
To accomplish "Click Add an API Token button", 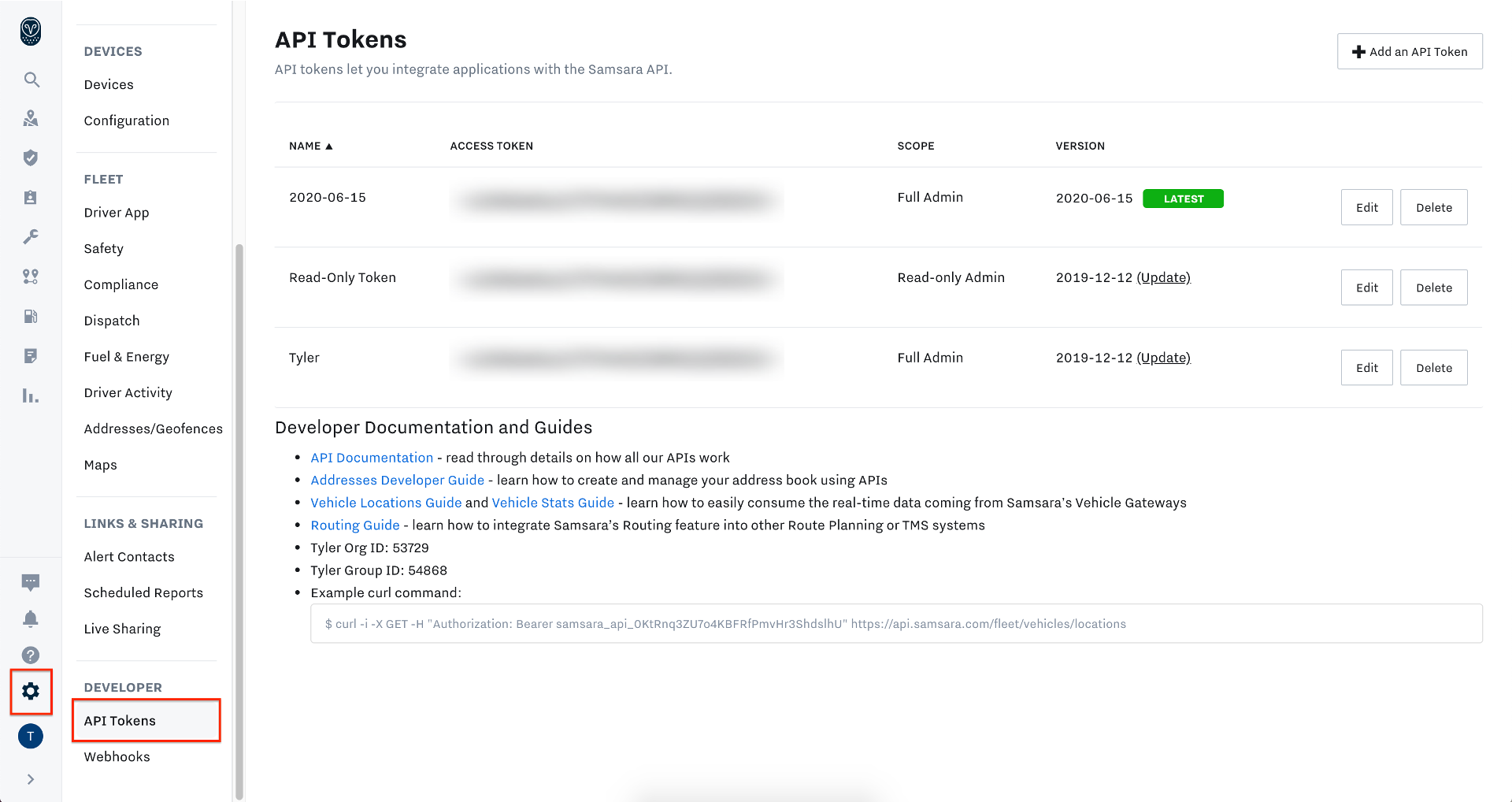I will (1410, 51).
